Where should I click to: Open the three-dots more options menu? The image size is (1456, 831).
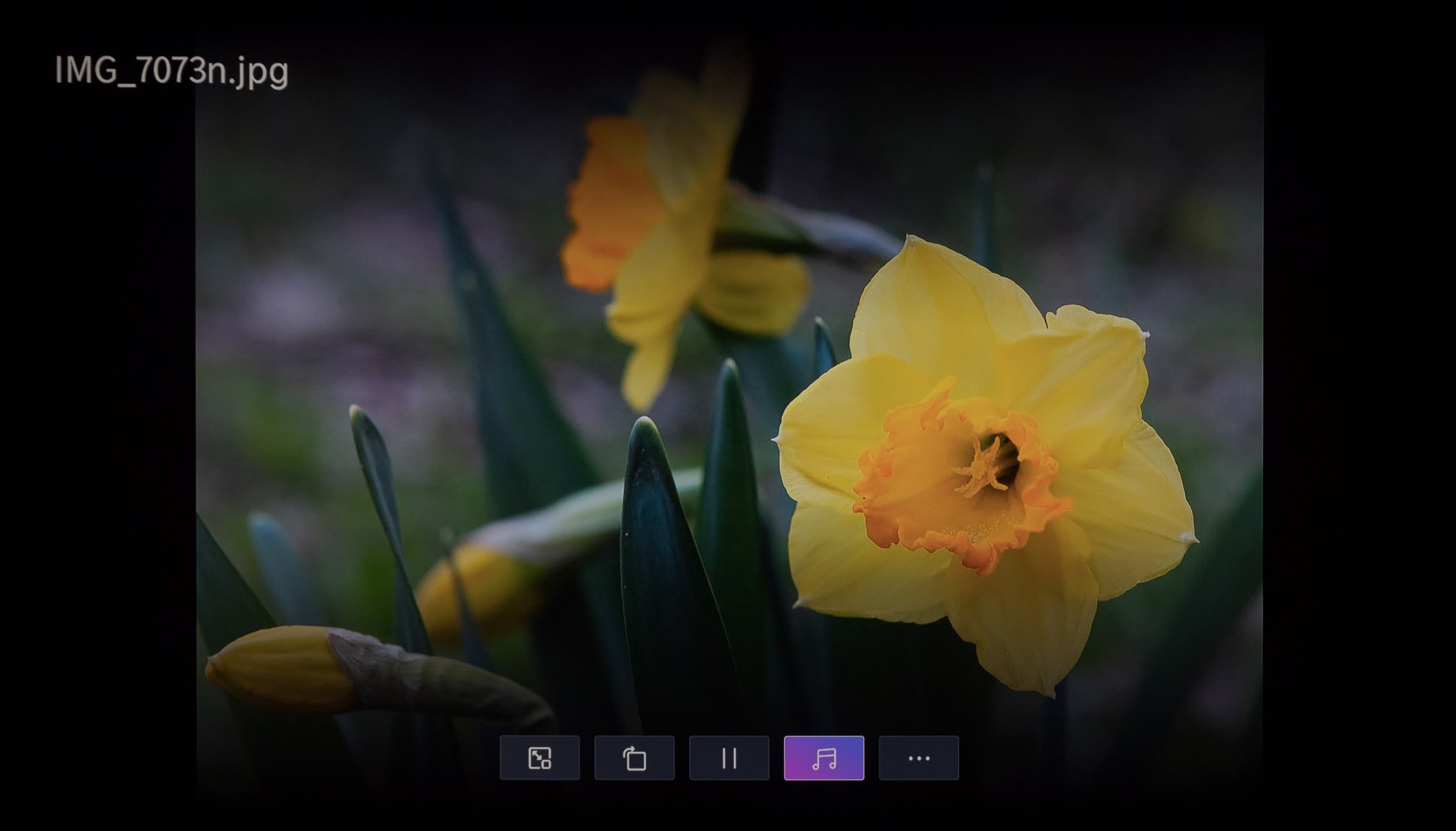point(918,758)
